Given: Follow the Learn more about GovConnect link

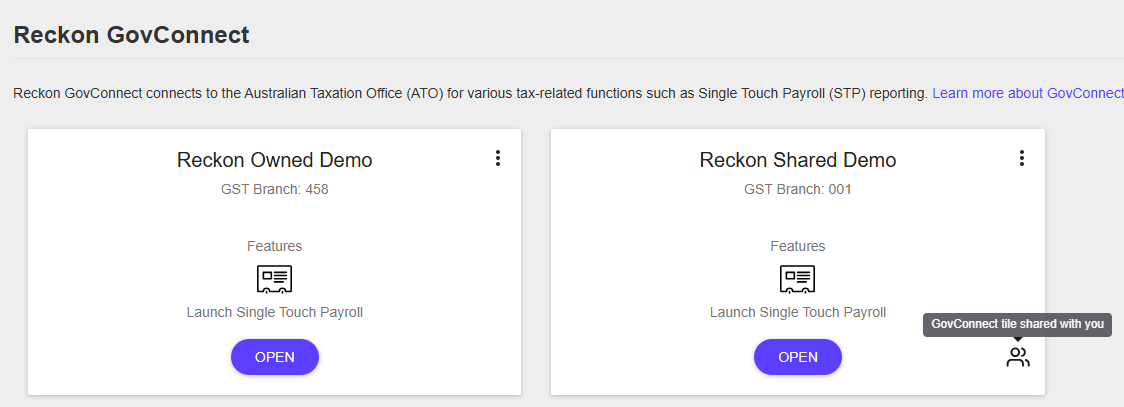Looking at the screenshot, I should [1027, 93].
